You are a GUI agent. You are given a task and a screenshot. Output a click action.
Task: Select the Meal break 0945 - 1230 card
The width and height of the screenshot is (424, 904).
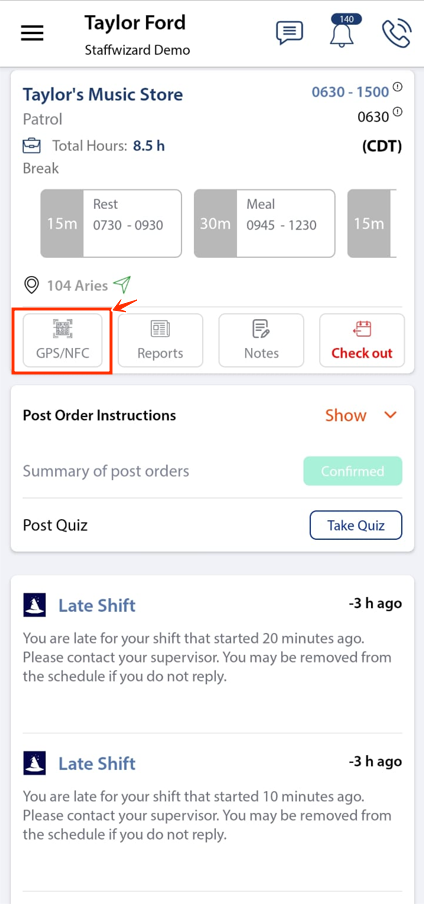click(x=264, y=223)
